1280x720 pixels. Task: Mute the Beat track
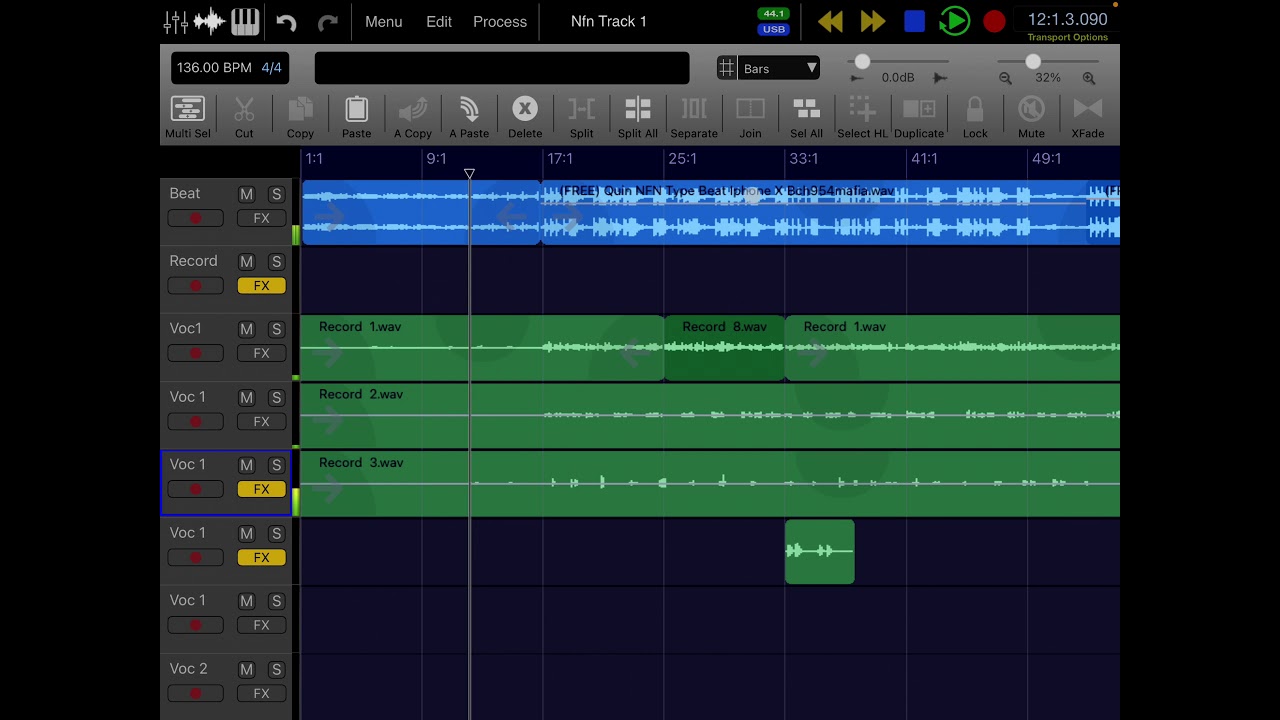[x=246, y=194]
